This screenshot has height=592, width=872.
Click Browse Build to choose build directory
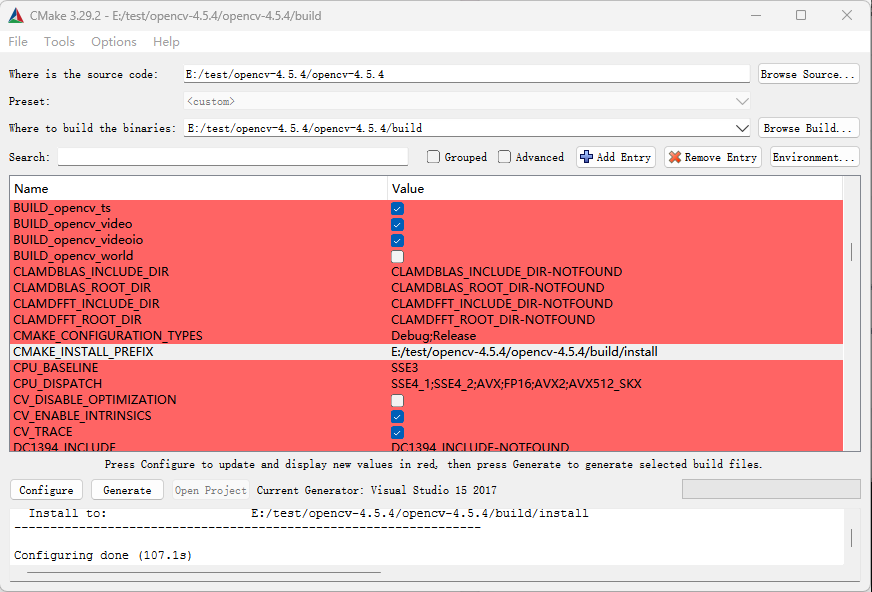(x=808, y=127)
